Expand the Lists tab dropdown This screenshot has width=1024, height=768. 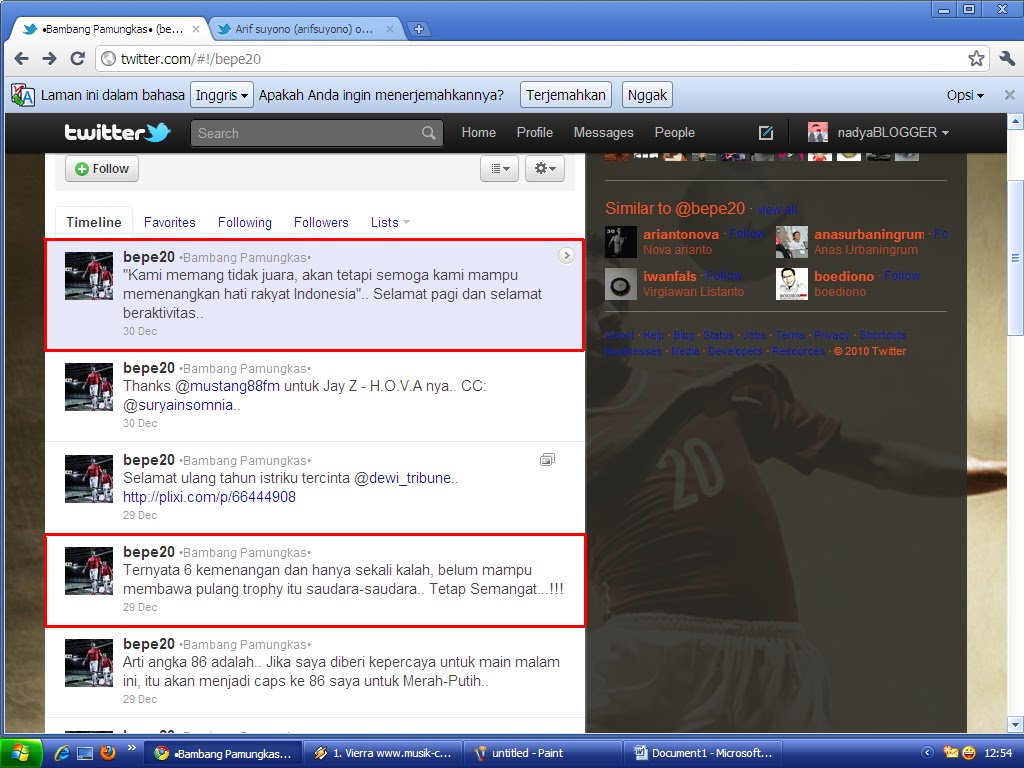[x=406, y=222]
